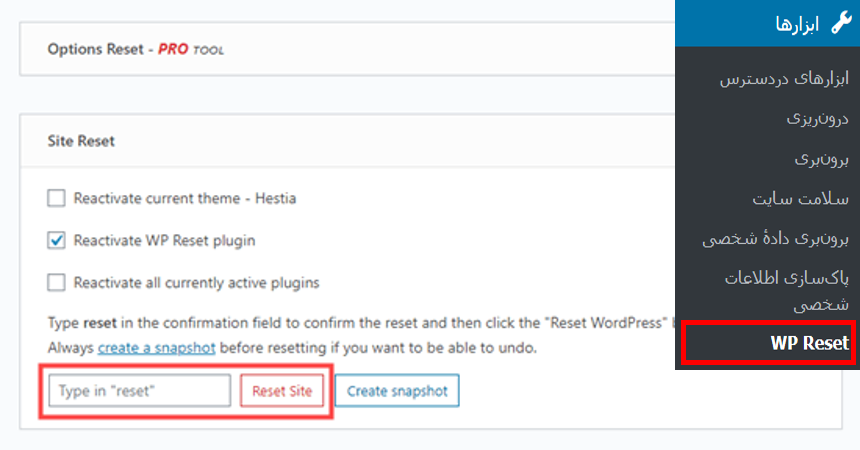Expand the Options Reset PRO tool panel
This screenshot has width=860, height=450.
click(x=347, y=49)
